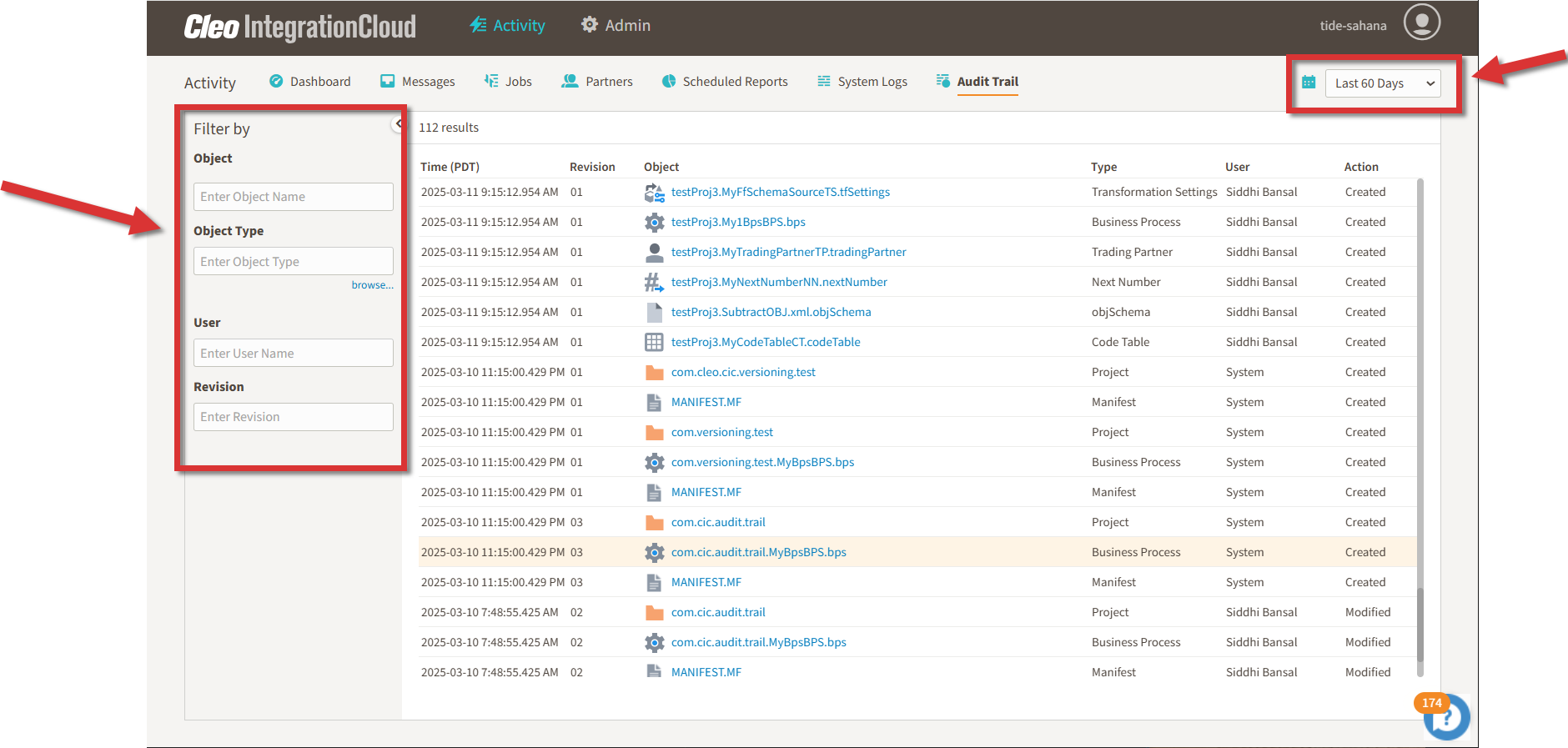Open com.cleo.cic.versioning.test project link
1568x748 pixels.
click(x=743, y=372)
